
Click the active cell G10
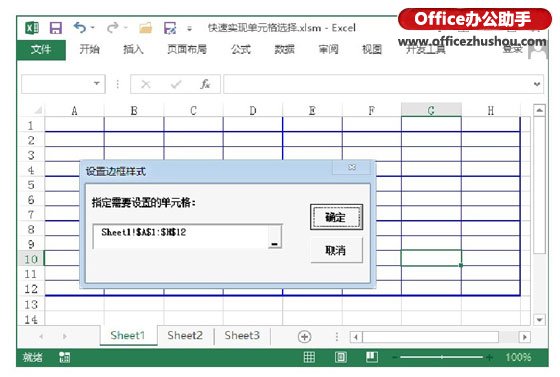[431, 258]
